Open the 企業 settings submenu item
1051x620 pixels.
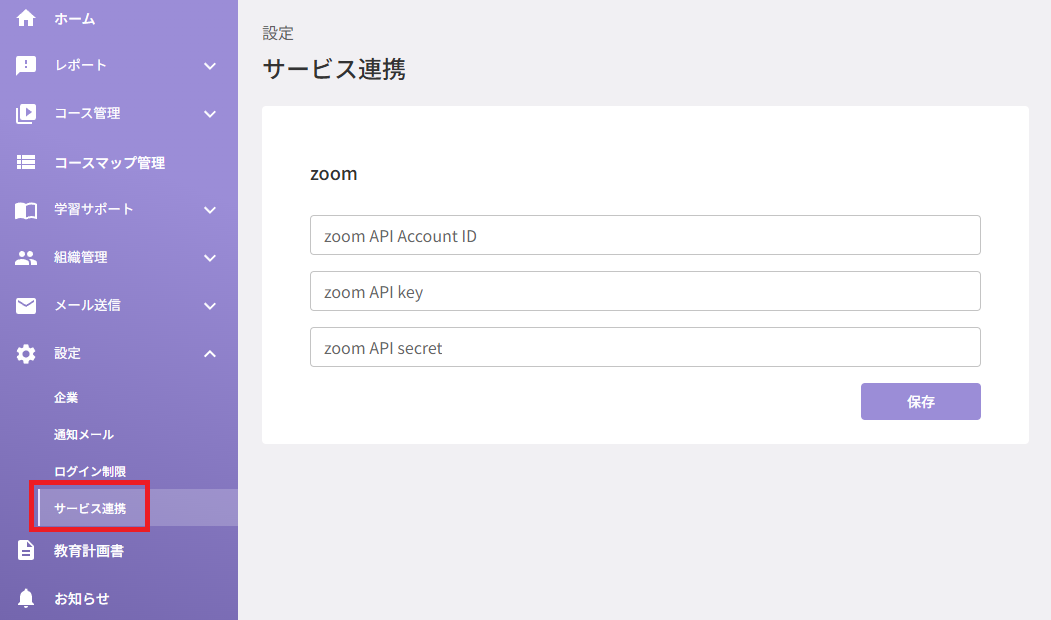coord(66,397)
